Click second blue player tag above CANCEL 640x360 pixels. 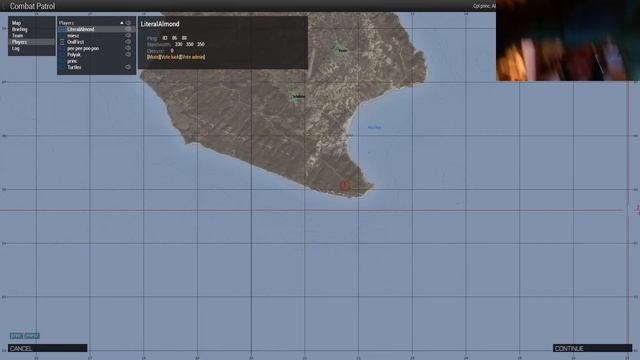pyautogui.click(x=32, y=336)
